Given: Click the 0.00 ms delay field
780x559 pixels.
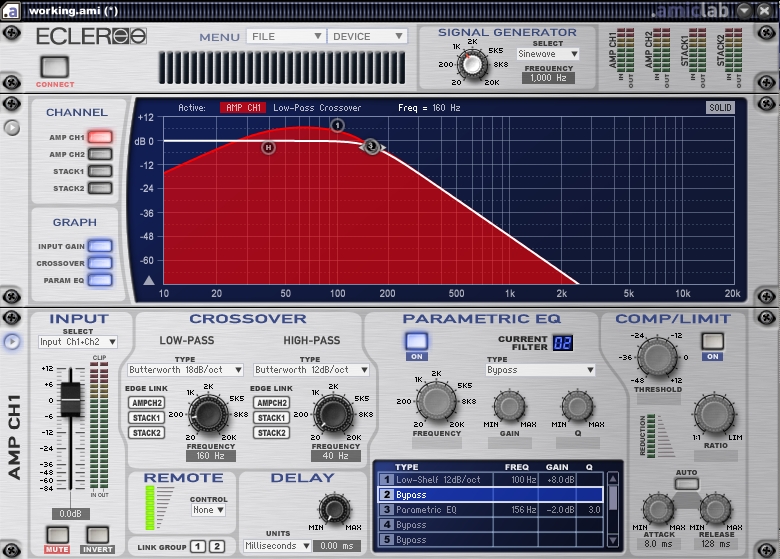Looking at the screenshot, I should click(x=337, y=546).
